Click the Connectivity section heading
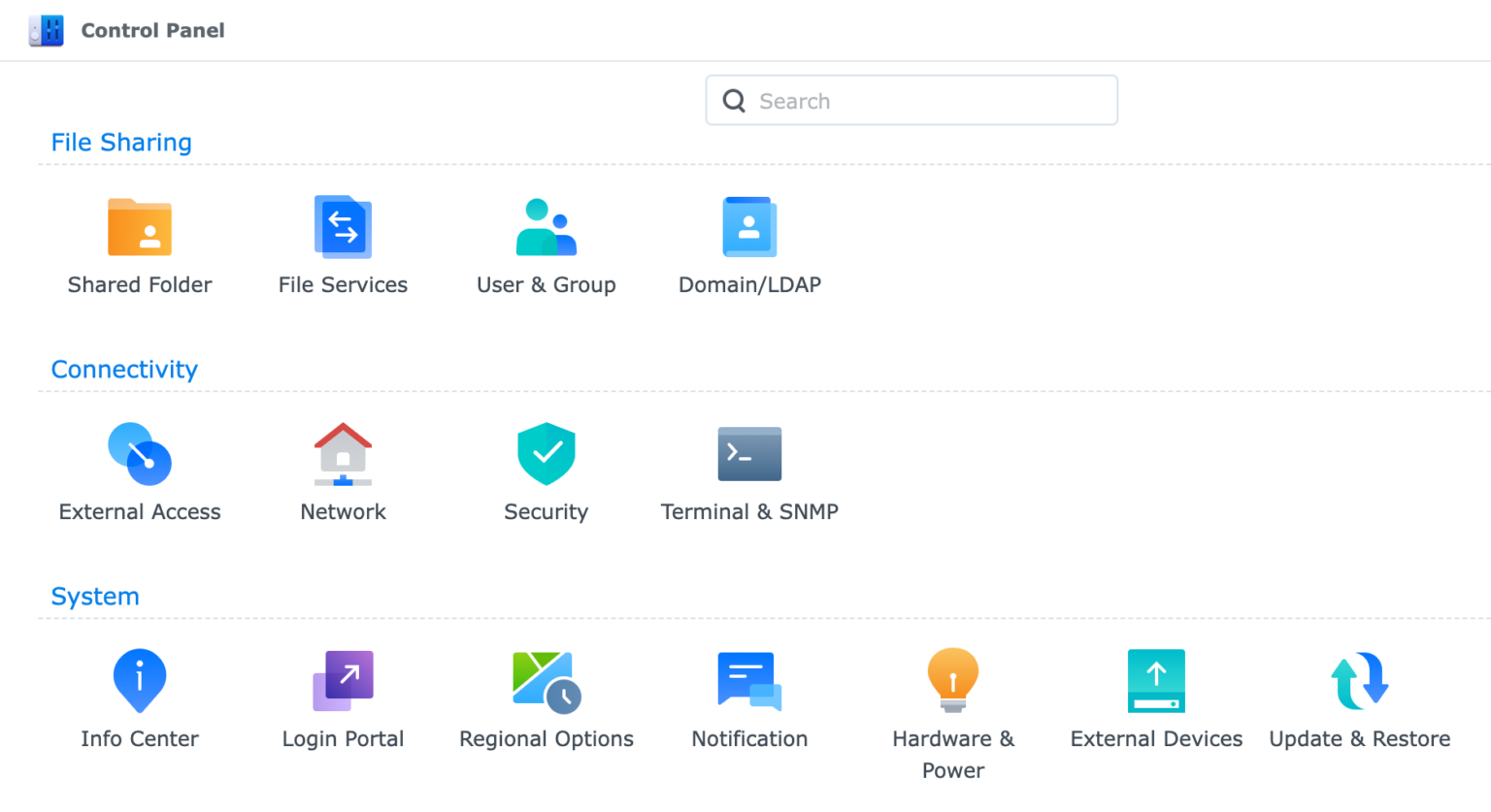 (124, 370)
